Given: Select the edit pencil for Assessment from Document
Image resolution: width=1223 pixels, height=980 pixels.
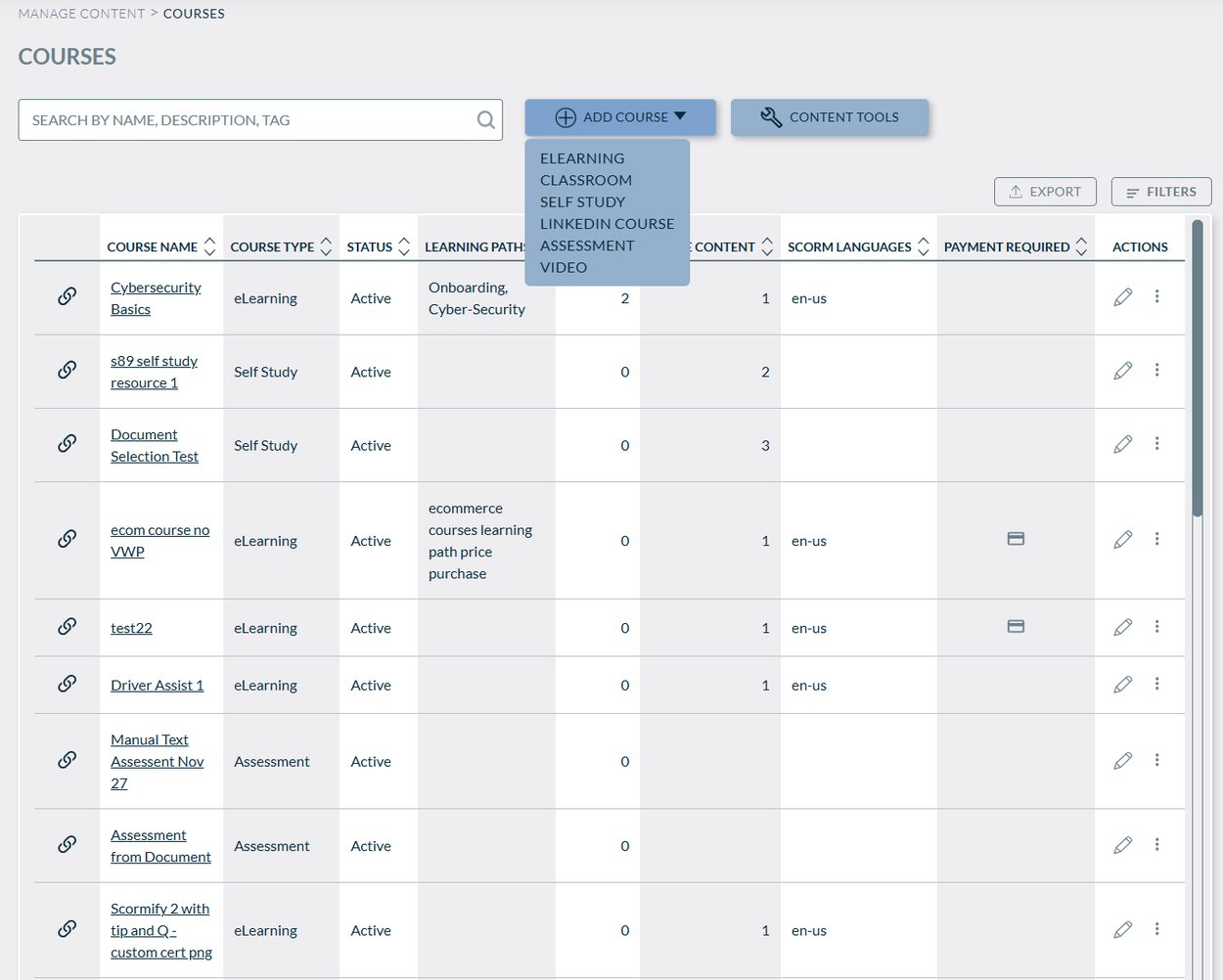Looking at the screenshot, I should click(1122, 845).
